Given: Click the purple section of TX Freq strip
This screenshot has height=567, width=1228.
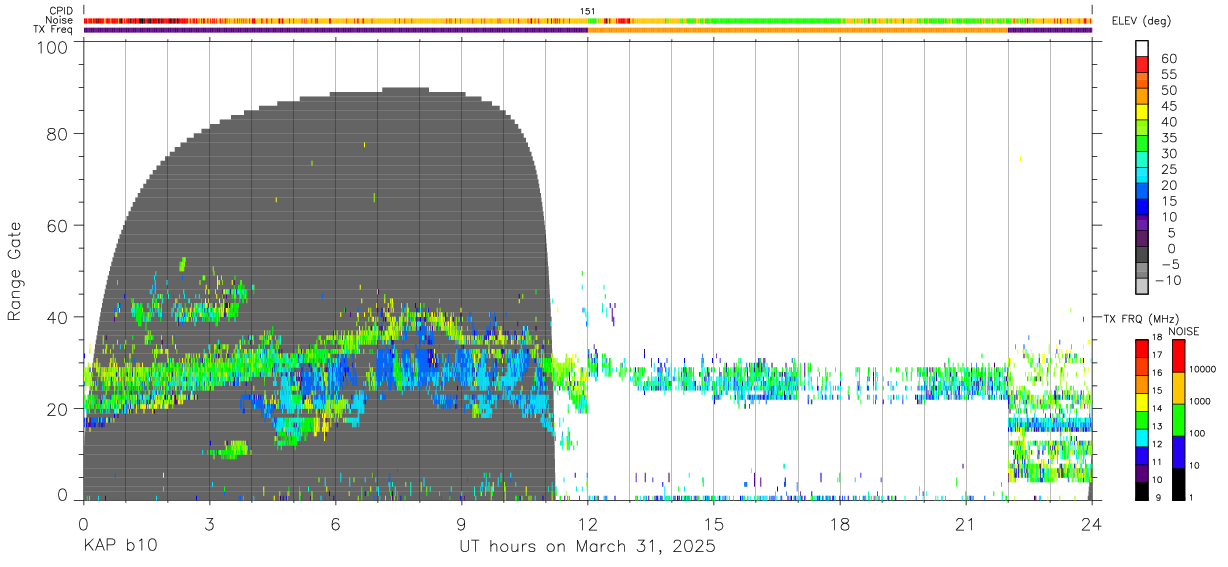Looking at the screenshot, I should tap(335, 30).
